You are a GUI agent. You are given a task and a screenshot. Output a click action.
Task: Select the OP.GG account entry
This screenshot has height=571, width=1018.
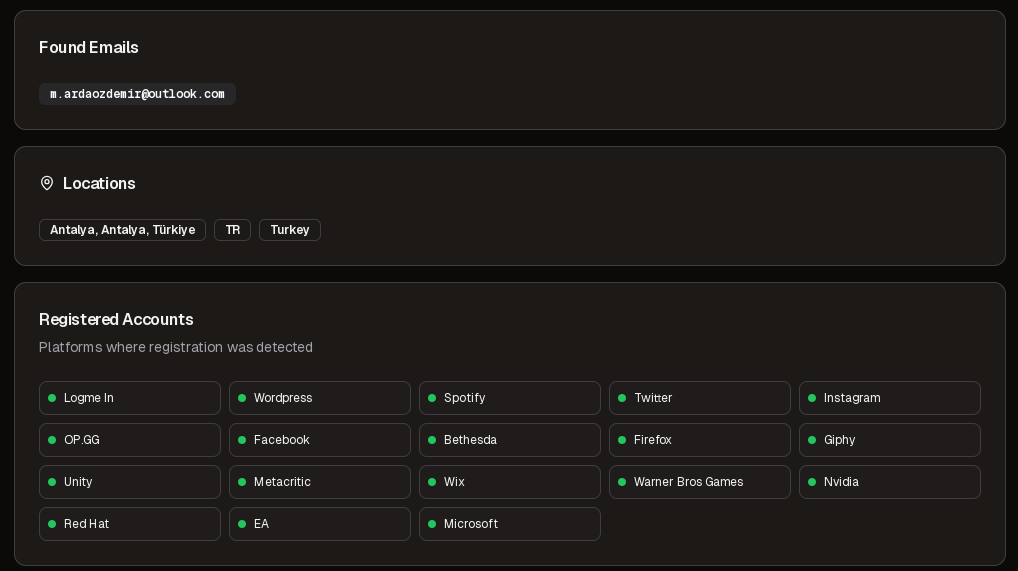click(130, 440)
